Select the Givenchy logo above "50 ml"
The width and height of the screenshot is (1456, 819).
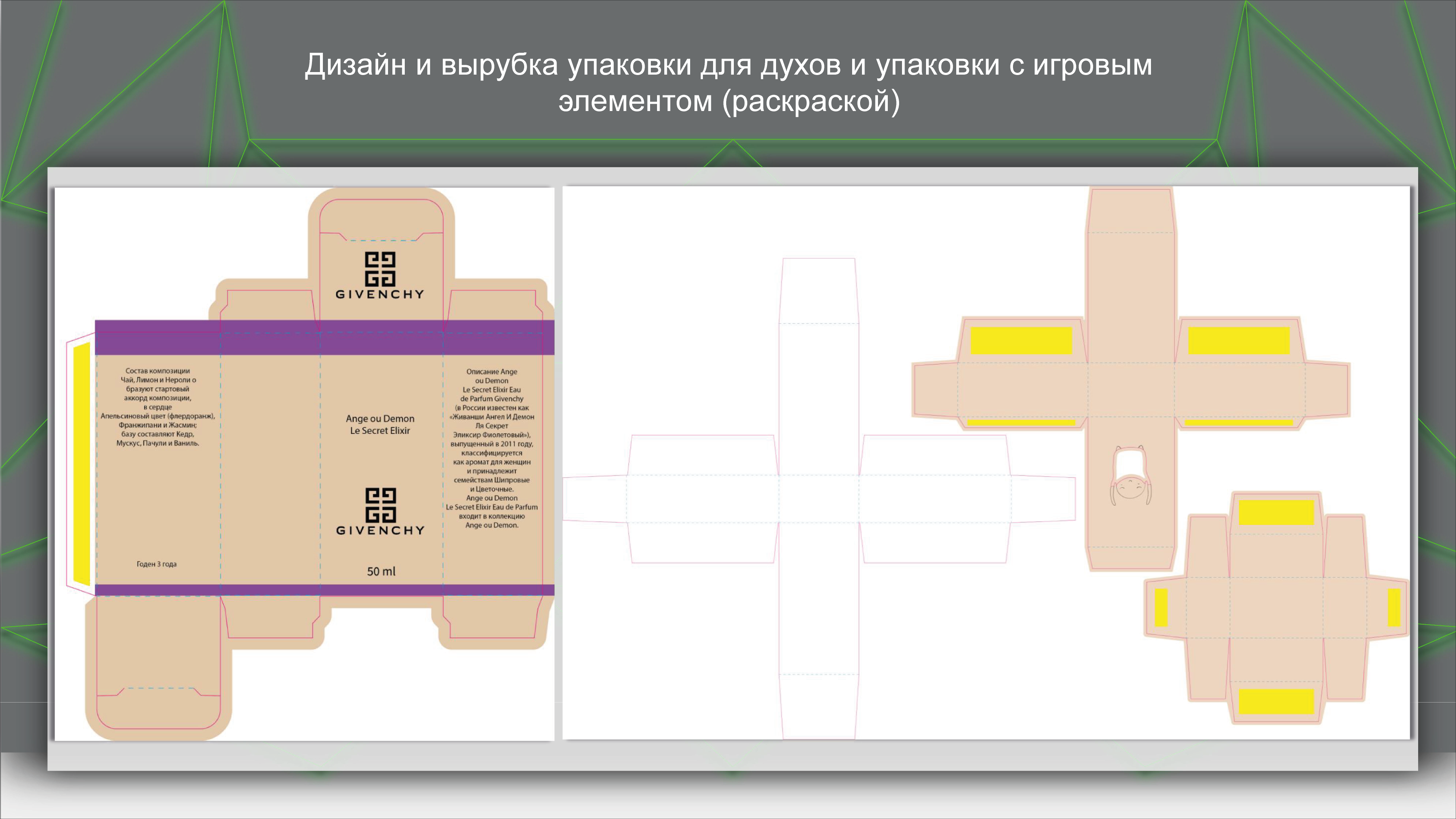tap(380, 511)
